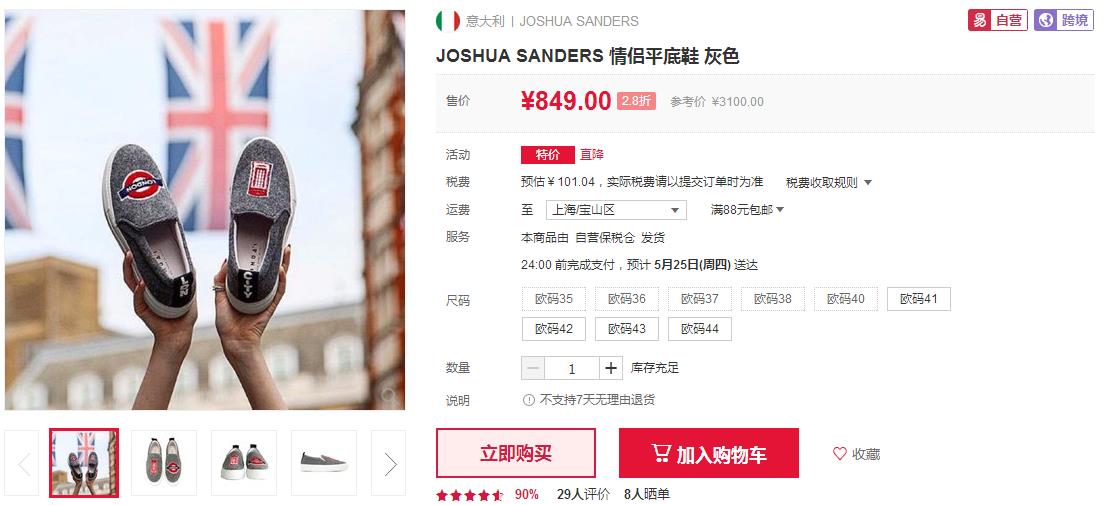Click 加入购物车 add to cart button
This screenshot has height=505, width=1107.
pos(709,453)
